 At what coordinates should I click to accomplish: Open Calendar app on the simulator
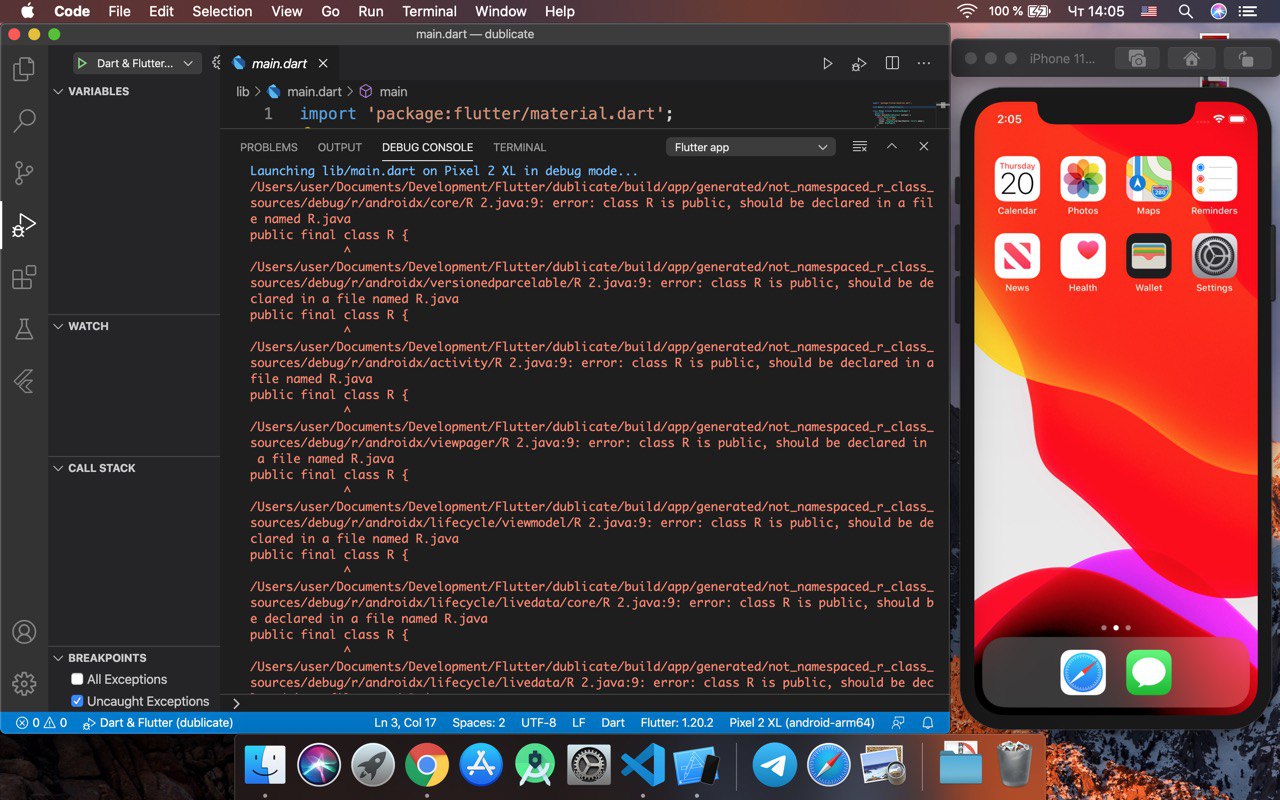[x=1017, y=179]
